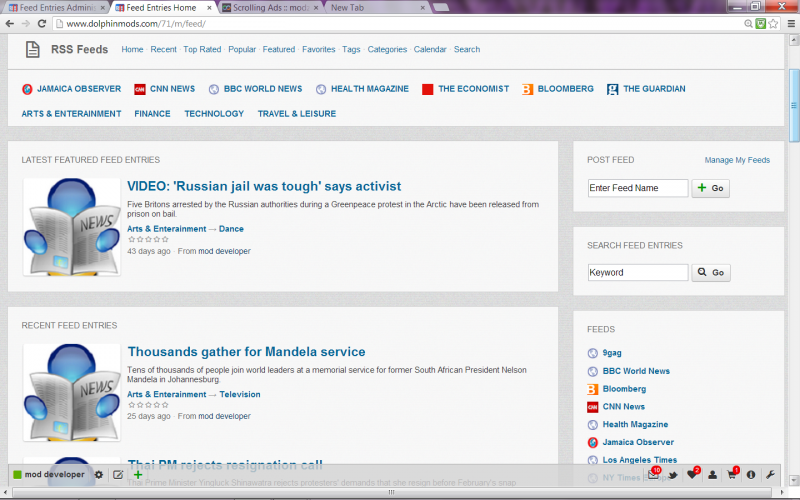Image resolution: width=800 pixels, height=500 pixels.
Task: Open the Popular menu item
Action: pos(242,49)
